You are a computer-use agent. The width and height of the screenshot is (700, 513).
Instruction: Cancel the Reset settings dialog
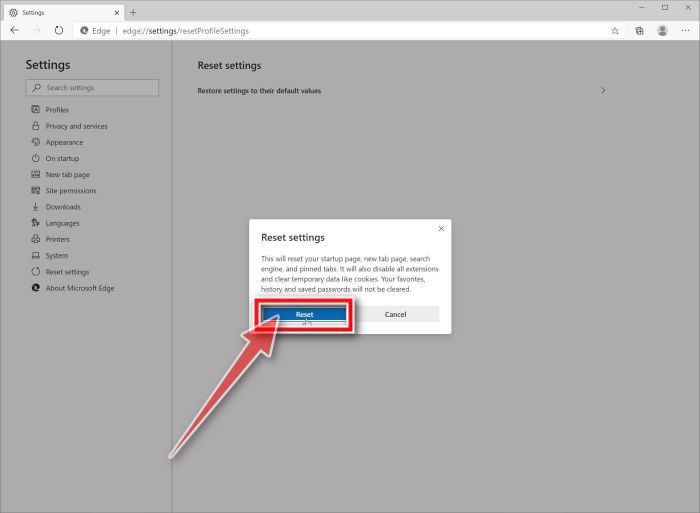coord(396,314)
